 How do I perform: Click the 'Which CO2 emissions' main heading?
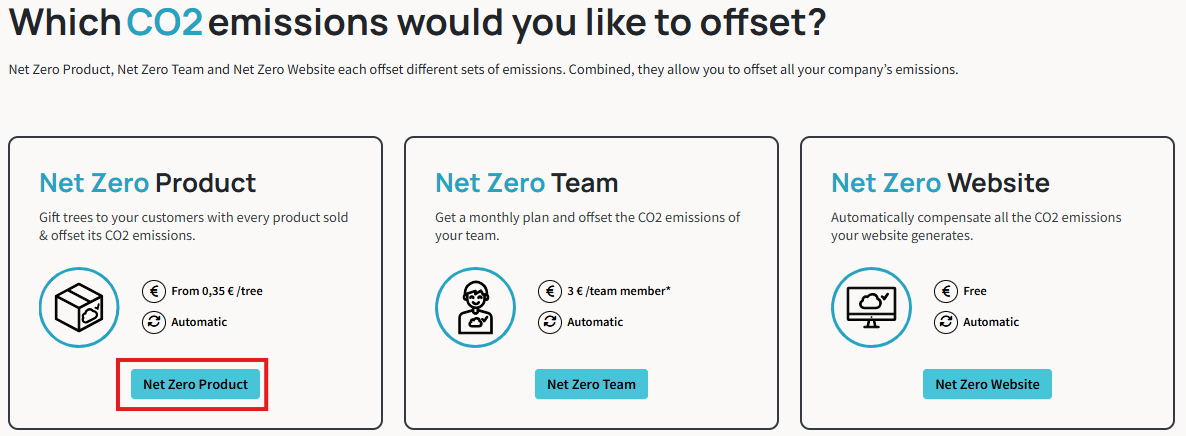click(417, 23)
